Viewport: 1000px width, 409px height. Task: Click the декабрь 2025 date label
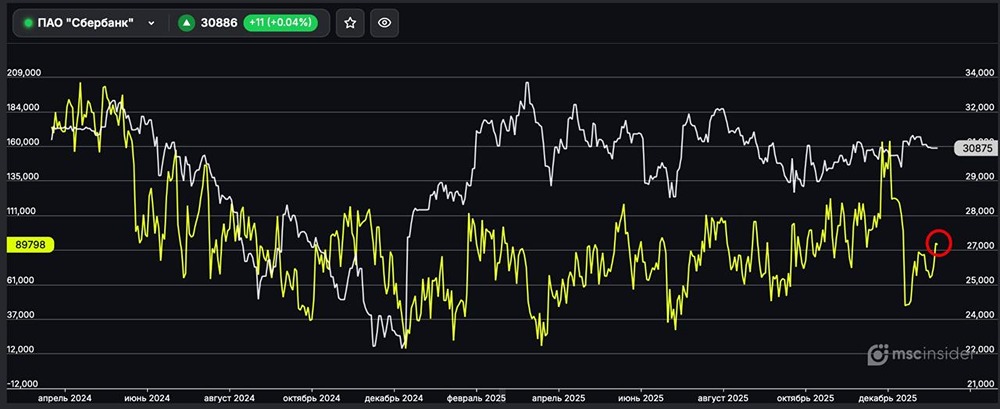tap(888, 398)
